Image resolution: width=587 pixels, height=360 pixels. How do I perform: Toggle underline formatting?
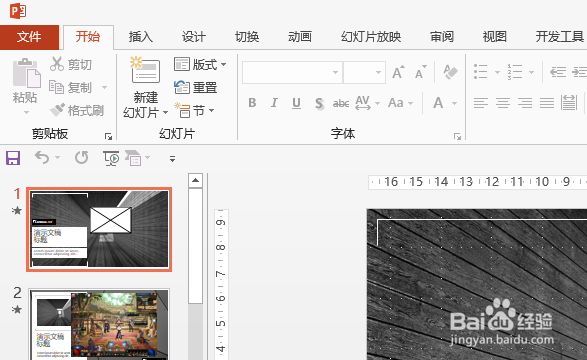click(296, 103)
